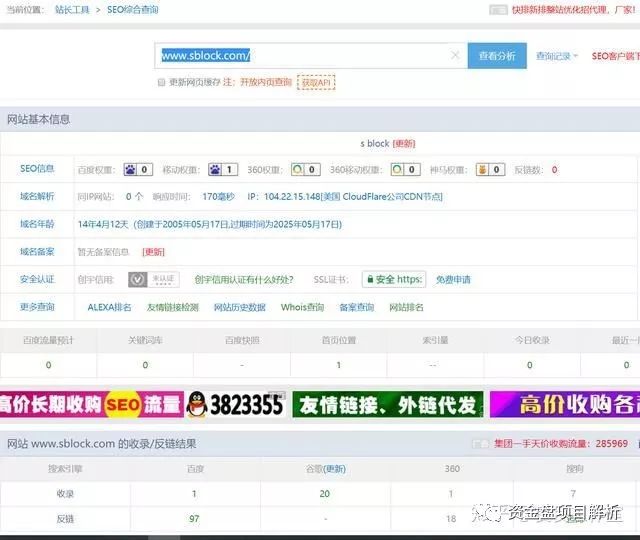Click the 360 反链 value 18

(451, 519)
